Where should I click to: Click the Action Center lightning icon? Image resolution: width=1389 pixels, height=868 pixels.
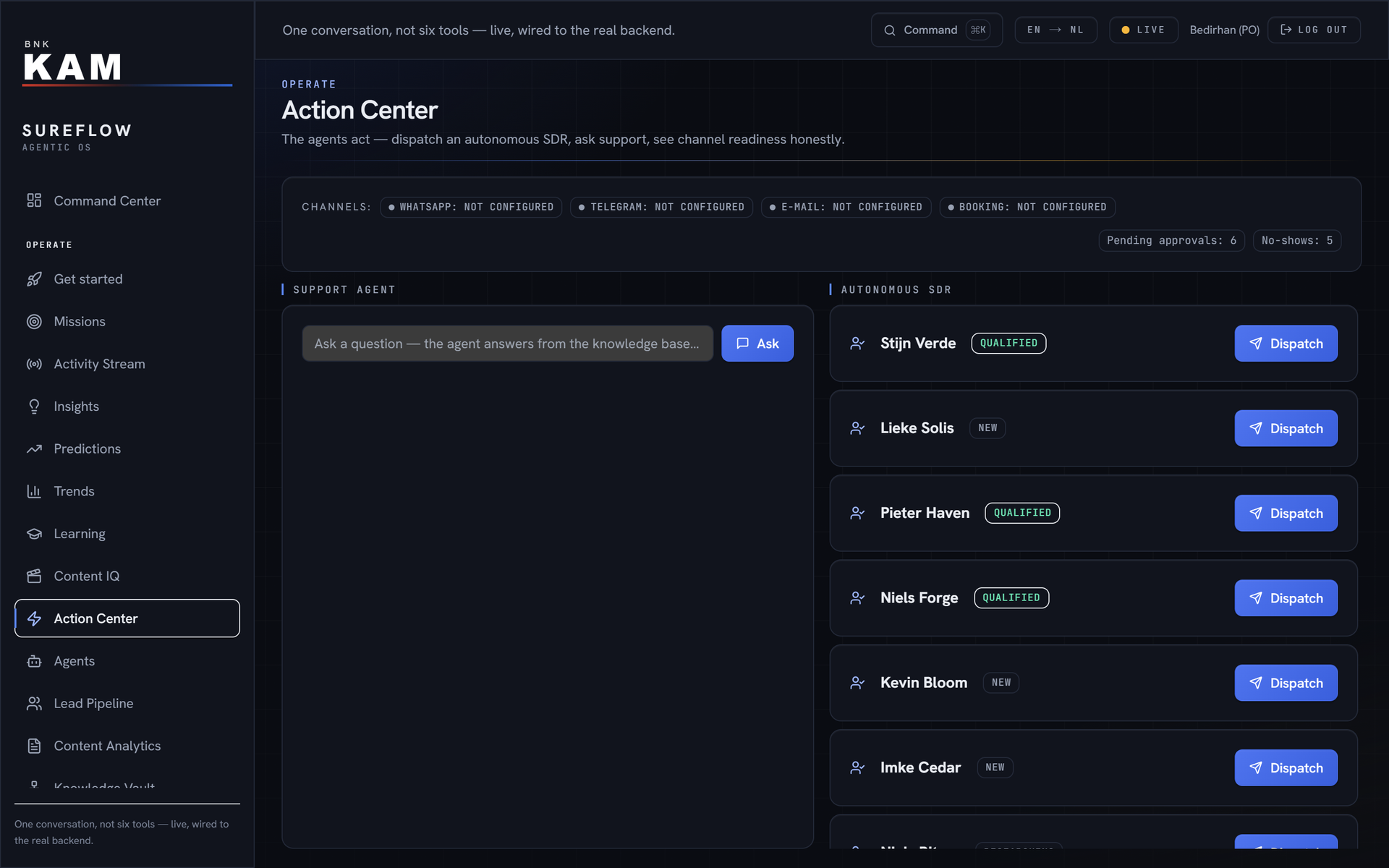pos(34,618)
